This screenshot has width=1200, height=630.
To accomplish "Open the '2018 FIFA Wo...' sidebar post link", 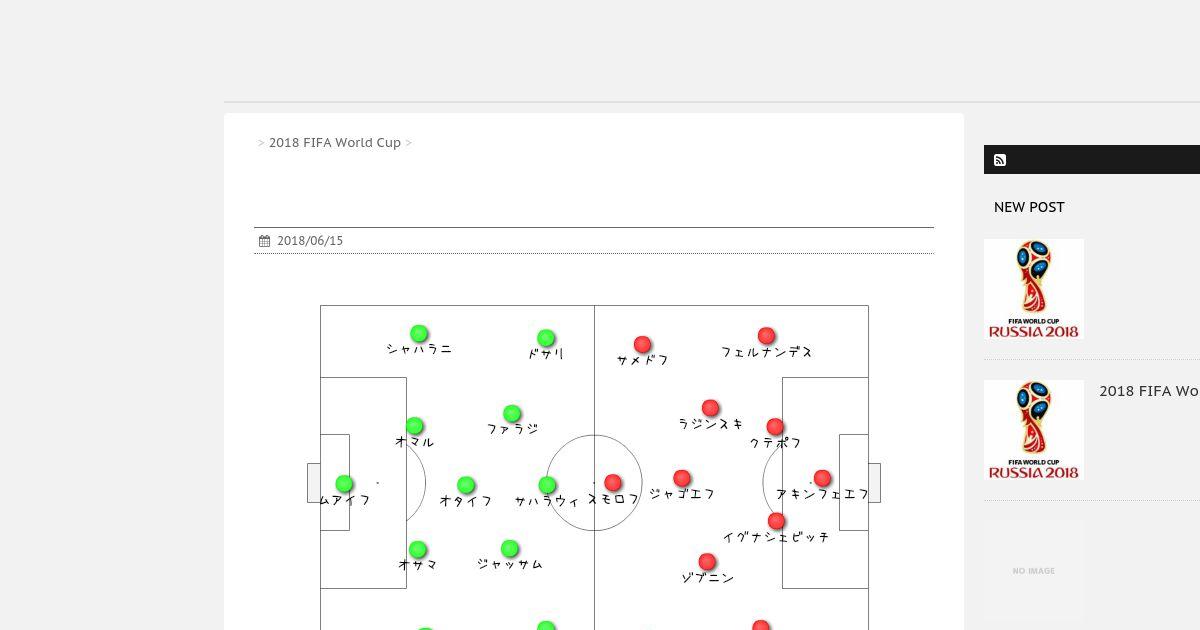I will [x=1149, y=391].
